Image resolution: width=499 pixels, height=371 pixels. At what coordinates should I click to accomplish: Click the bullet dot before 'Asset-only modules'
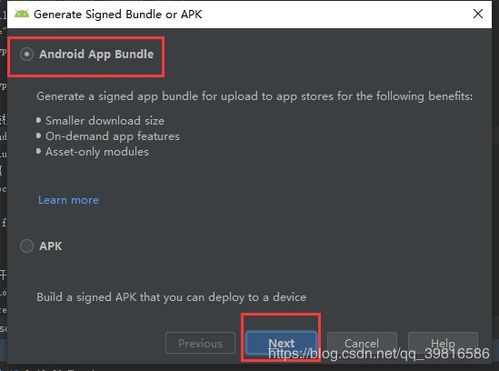[39, 151]
